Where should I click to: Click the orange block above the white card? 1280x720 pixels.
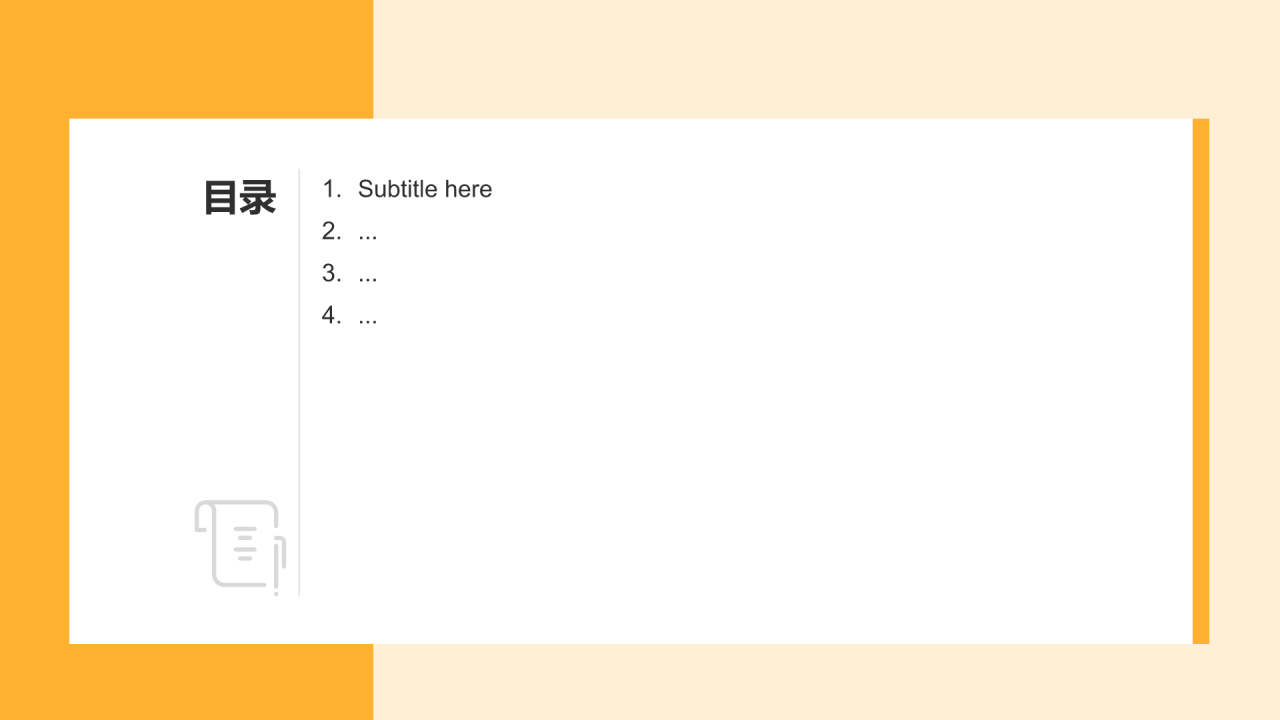point(186,58)
